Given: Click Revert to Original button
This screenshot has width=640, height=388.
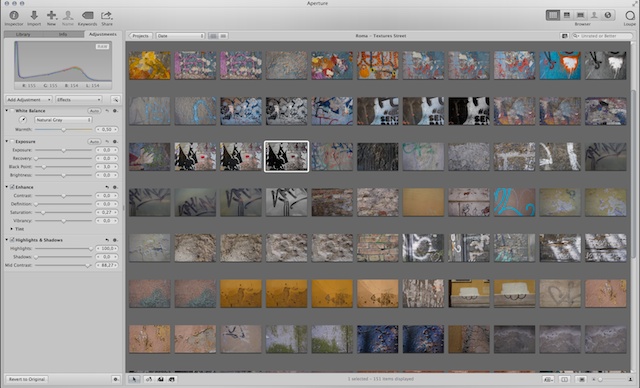Looking at the screenshot, I should point(27,379).
